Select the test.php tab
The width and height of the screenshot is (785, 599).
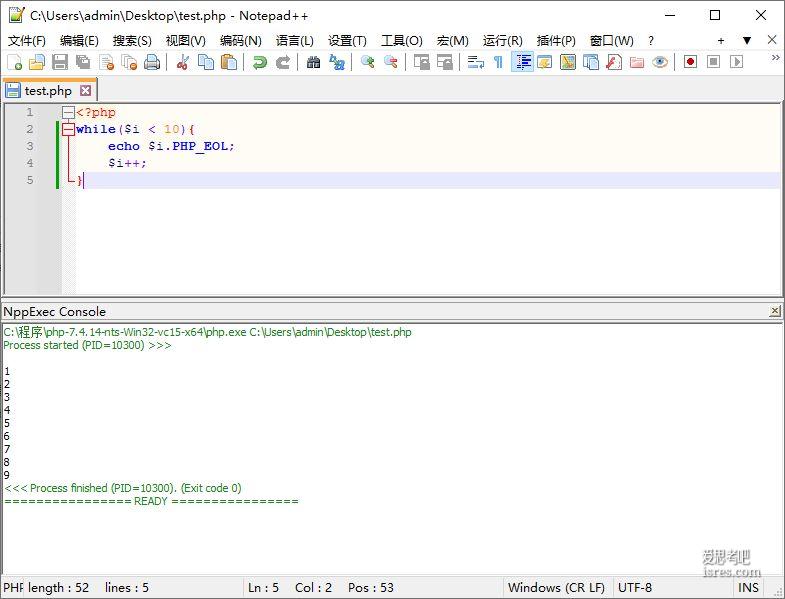[x=49, y=91]
